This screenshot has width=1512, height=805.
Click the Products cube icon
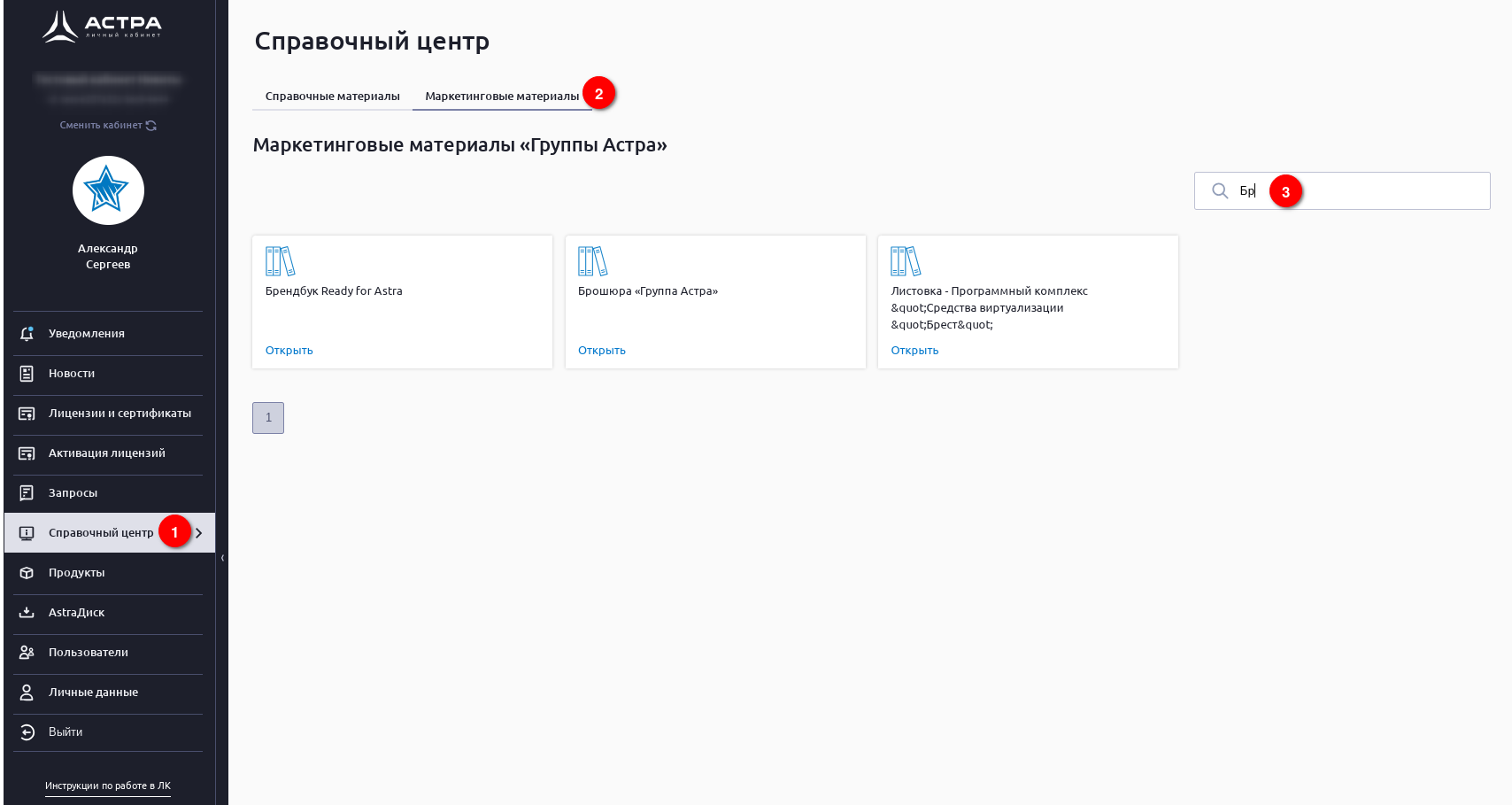click(27, 573)
